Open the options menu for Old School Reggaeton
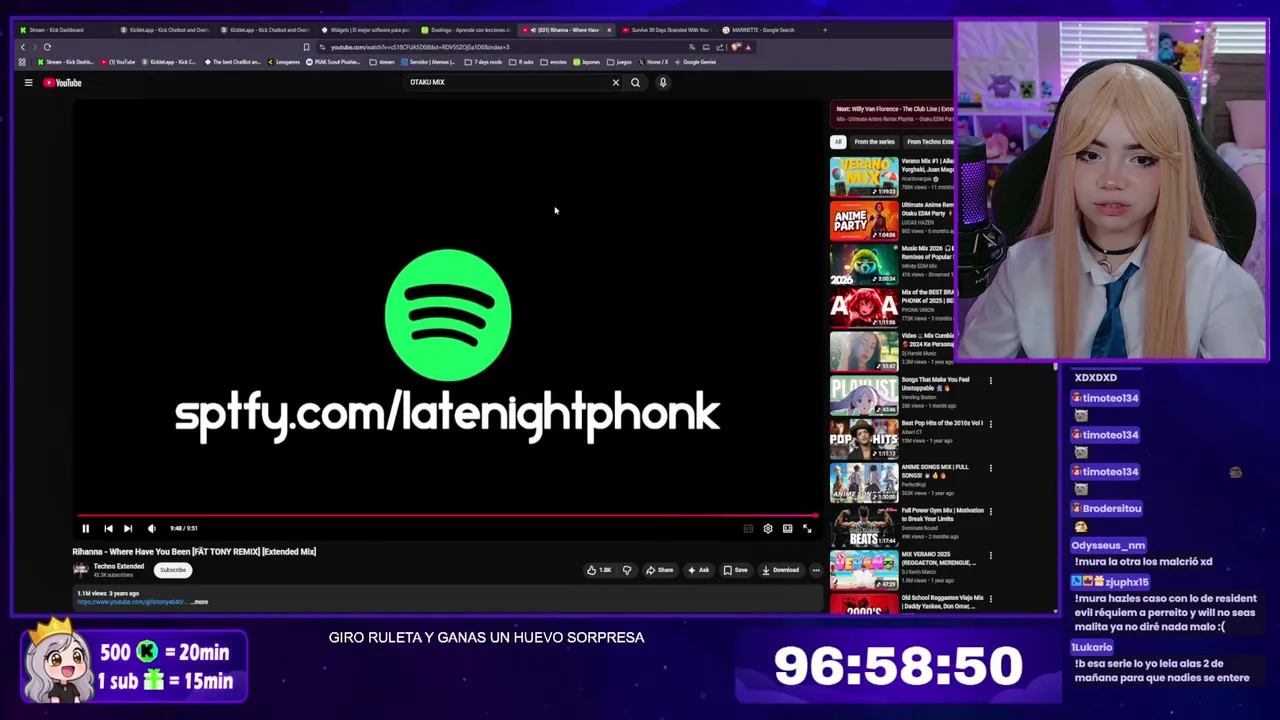Viewport: 1280px width, 720px height. pos(991,599)
